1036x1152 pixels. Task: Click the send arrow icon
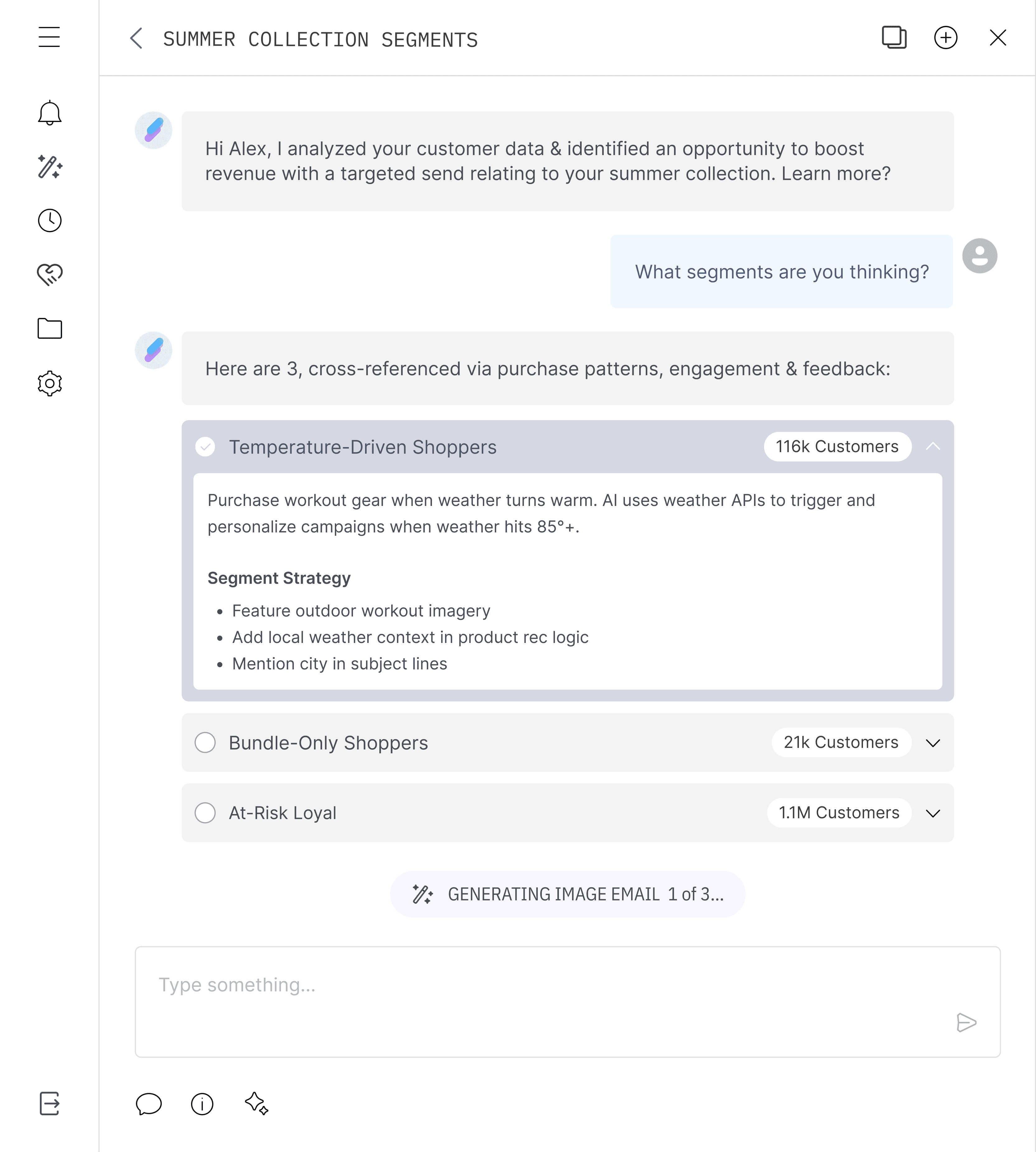(x=966, y=1022)
